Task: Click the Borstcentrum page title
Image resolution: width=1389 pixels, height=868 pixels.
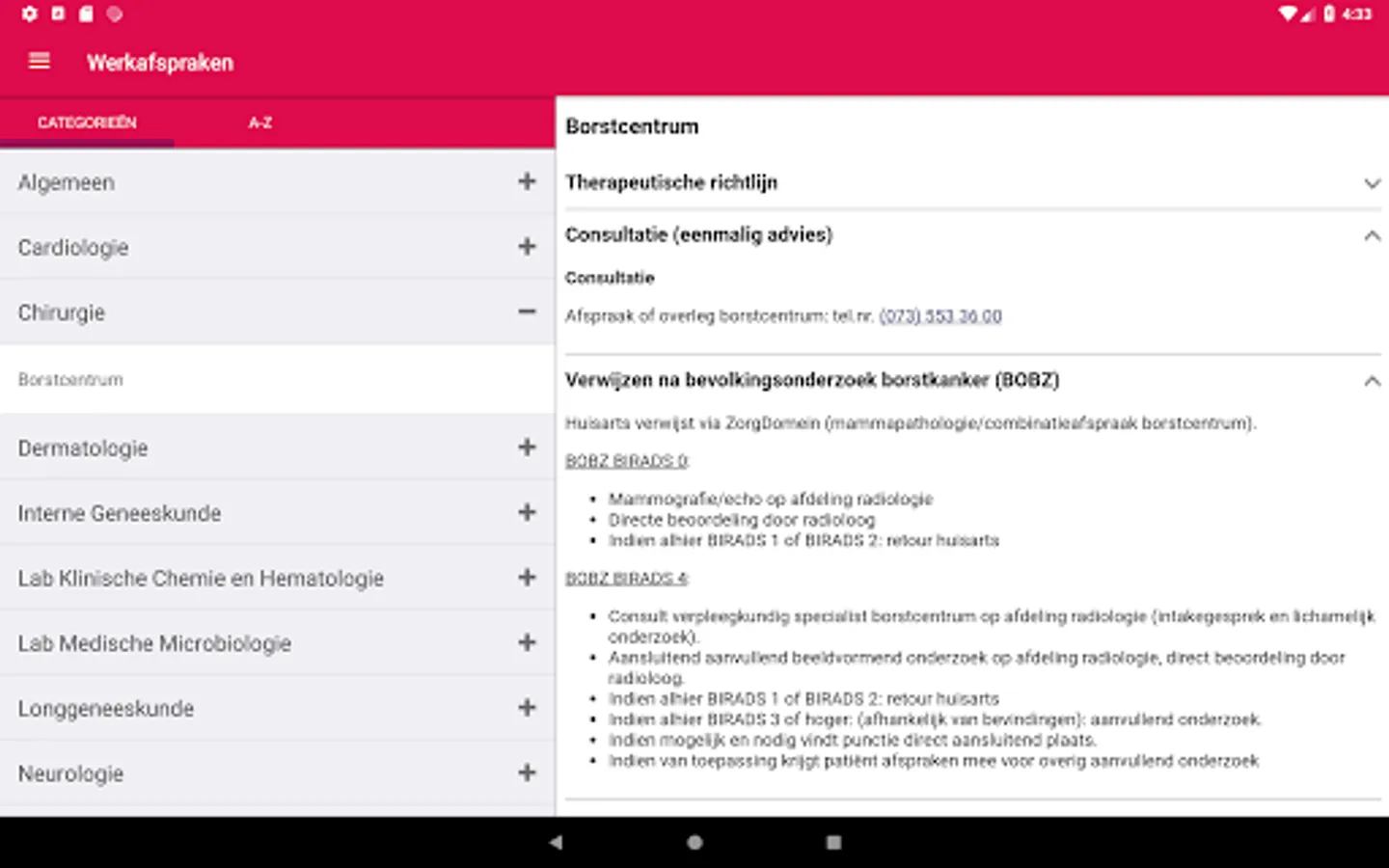Action: (632, 126)
